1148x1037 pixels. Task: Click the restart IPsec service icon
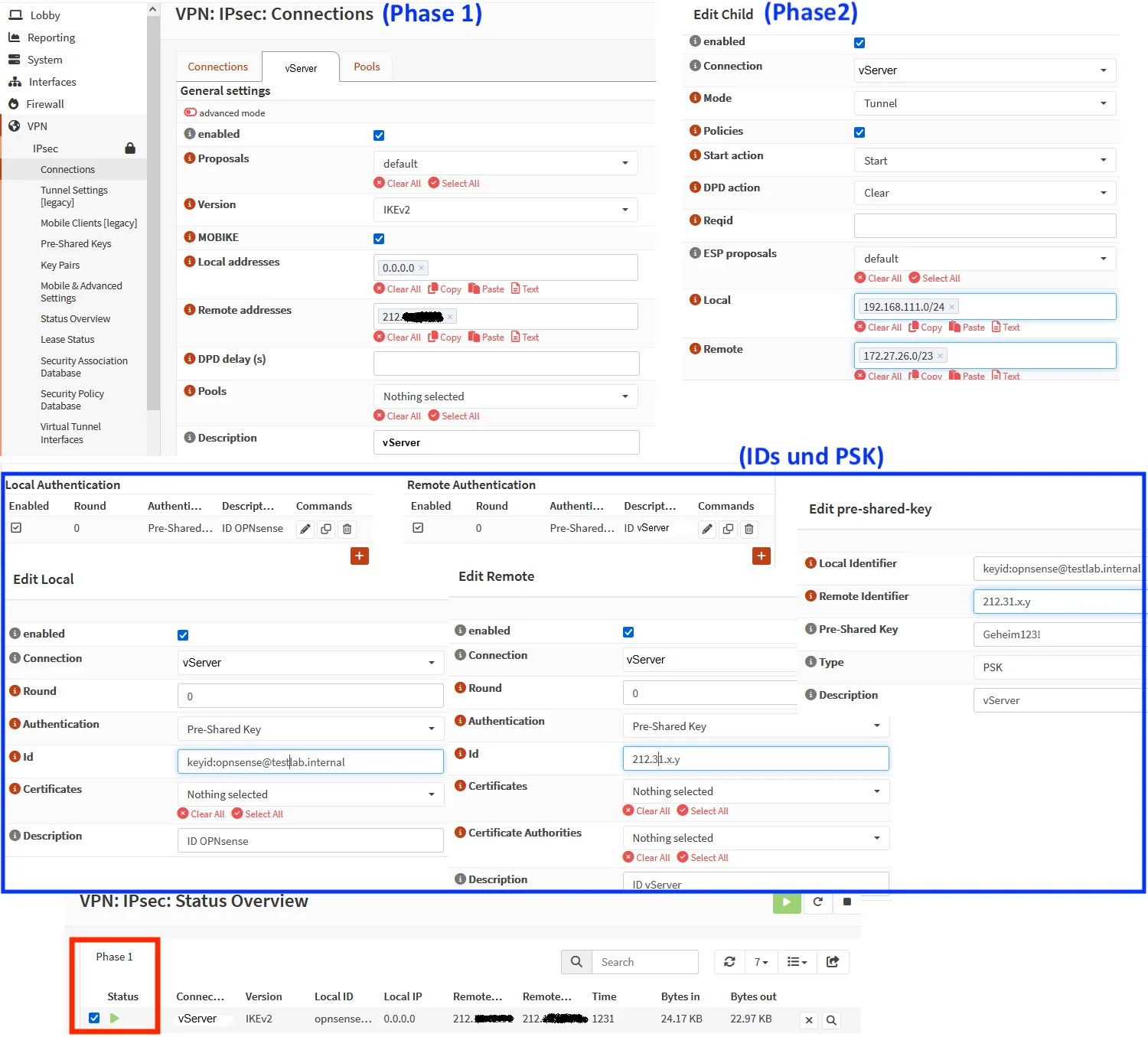coord(817,902)
